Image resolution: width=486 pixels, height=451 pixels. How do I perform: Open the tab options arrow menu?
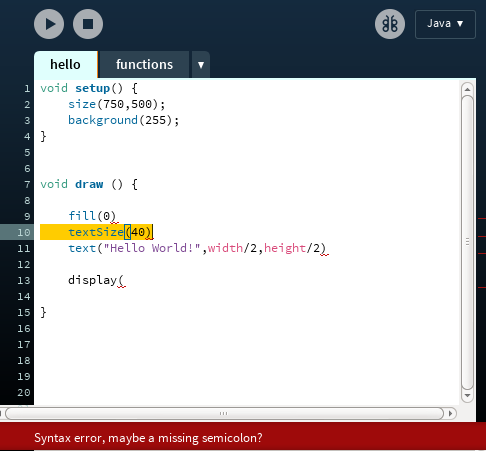(201, 65)
